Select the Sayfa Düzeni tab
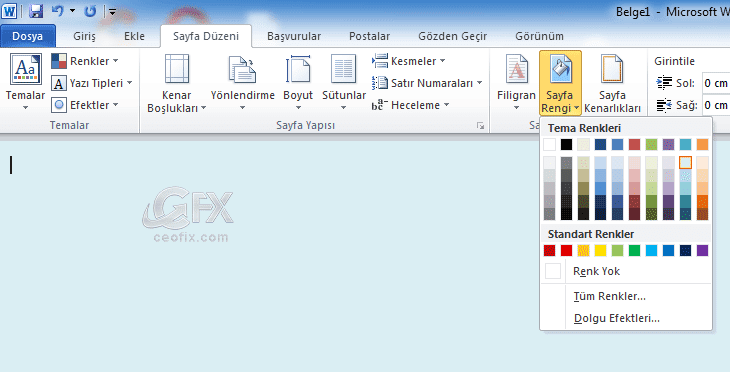730x372 pixels. [x=206, y=36]
